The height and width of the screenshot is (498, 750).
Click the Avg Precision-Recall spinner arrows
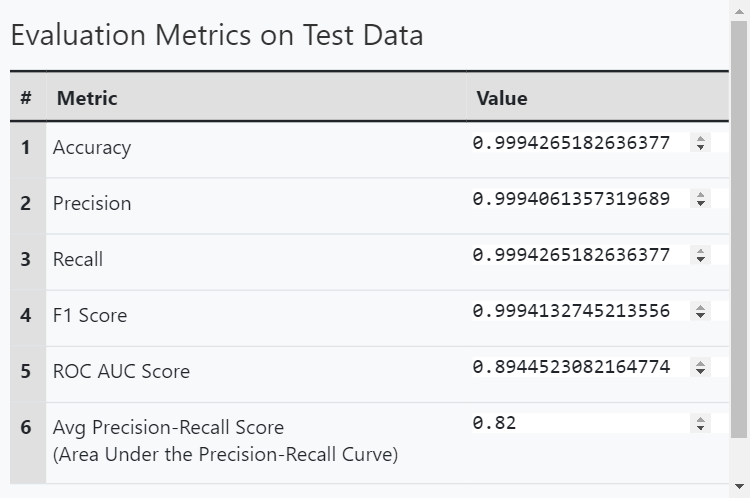coord(700,423)
